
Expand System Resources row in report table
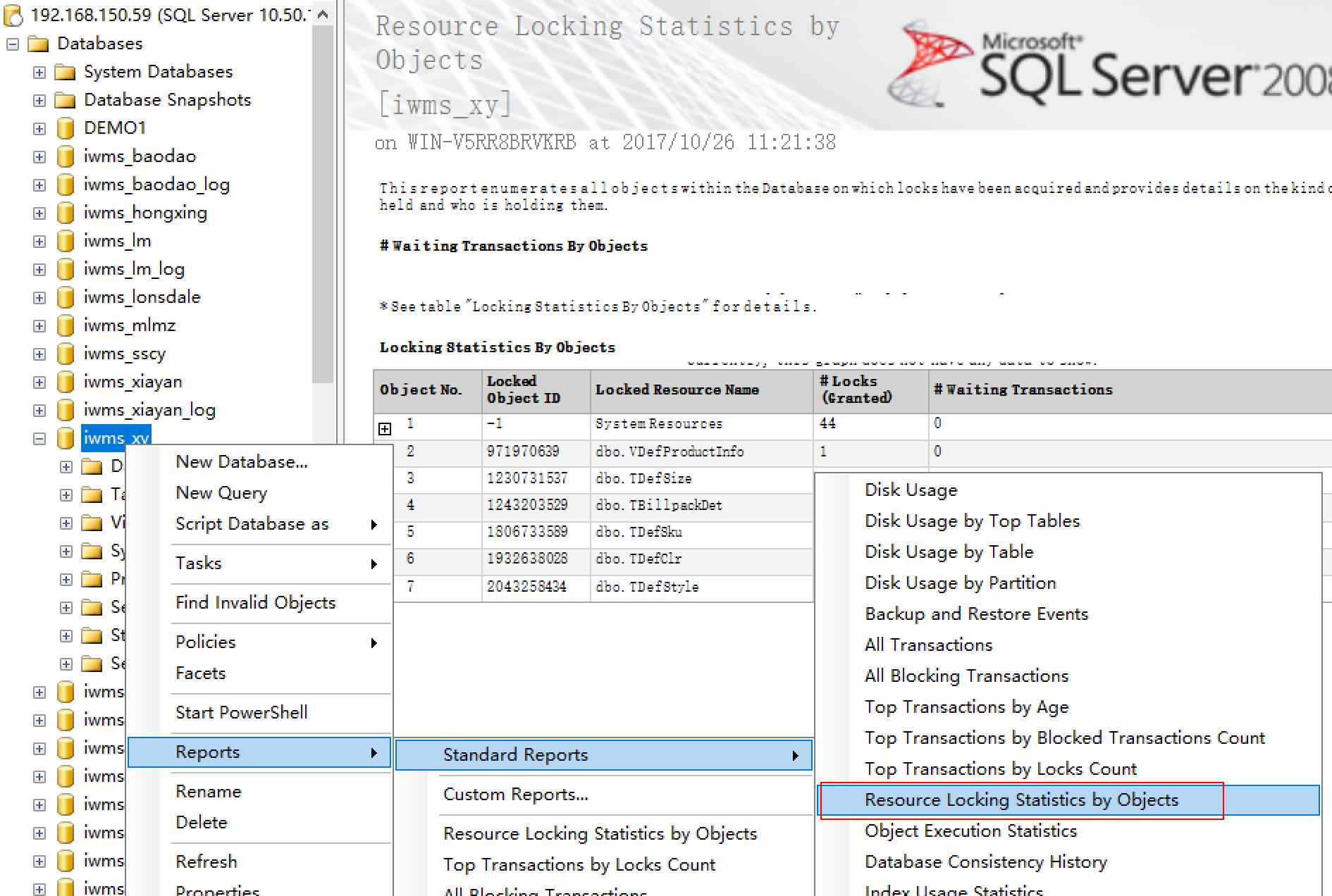pos(385,429)
